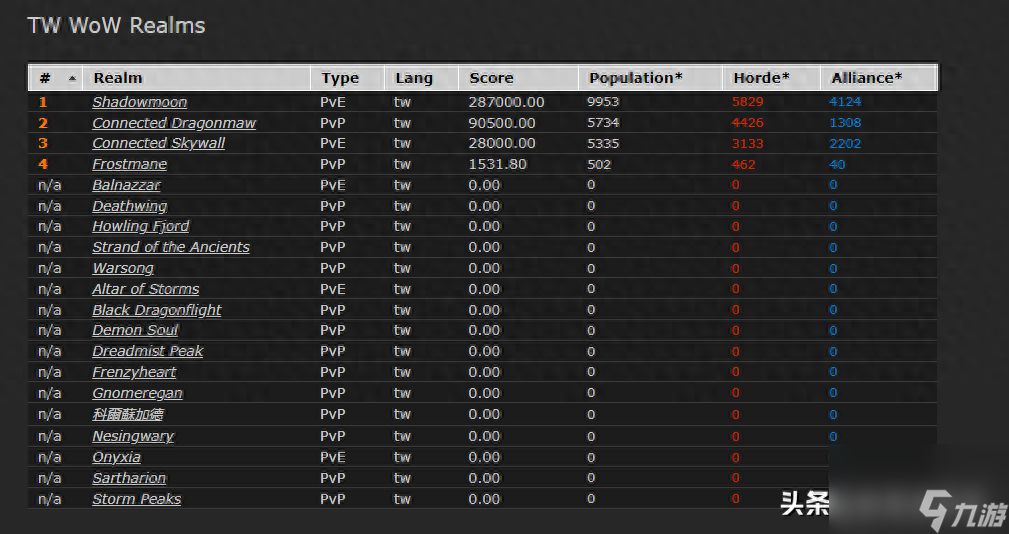Select Connected Dragonmaw score 90500.00

coord(502,123)
